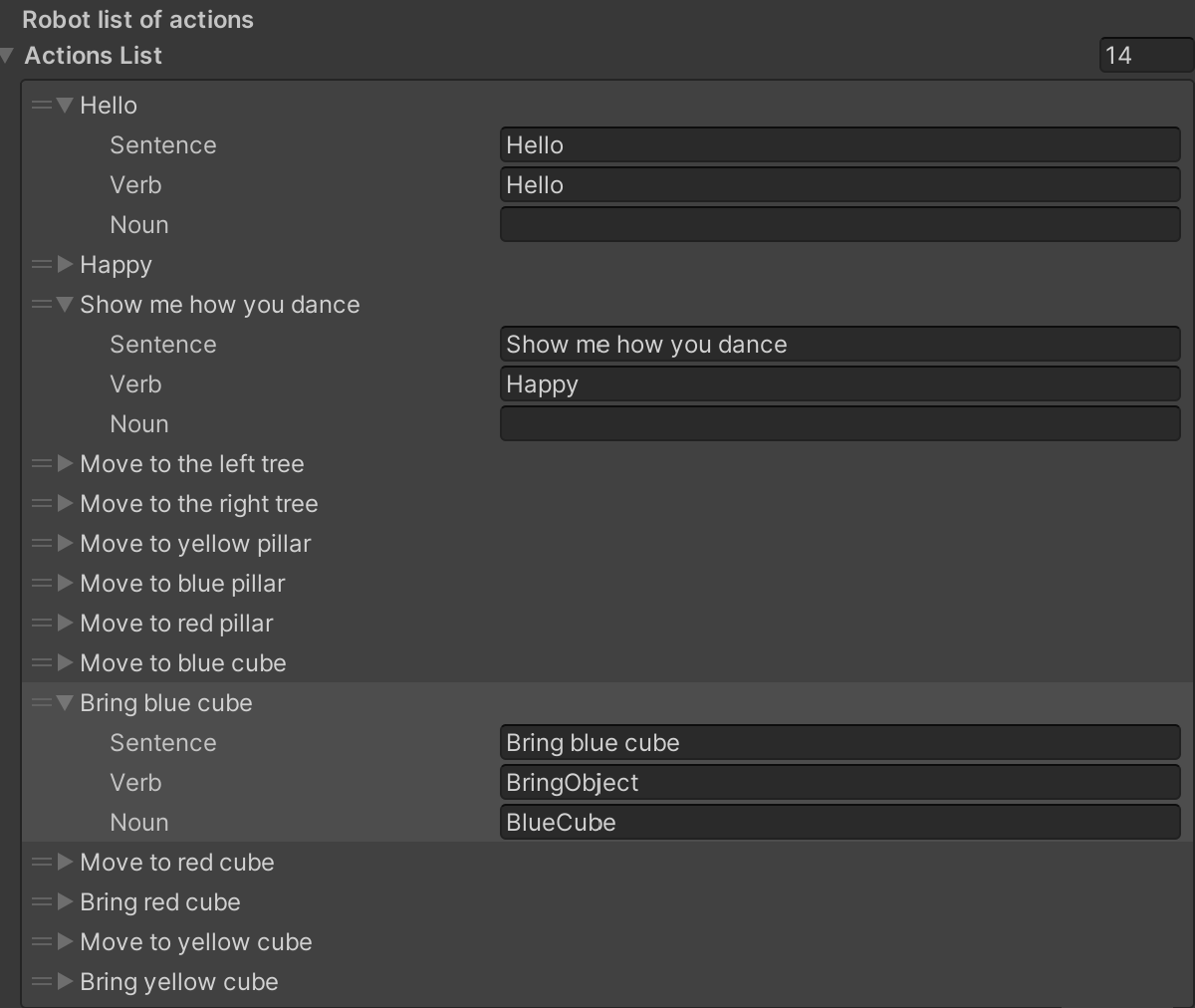This screenshot has width=1195, height=1008.
Task: Select the Move to the right tree row
Action: [199, 504]
